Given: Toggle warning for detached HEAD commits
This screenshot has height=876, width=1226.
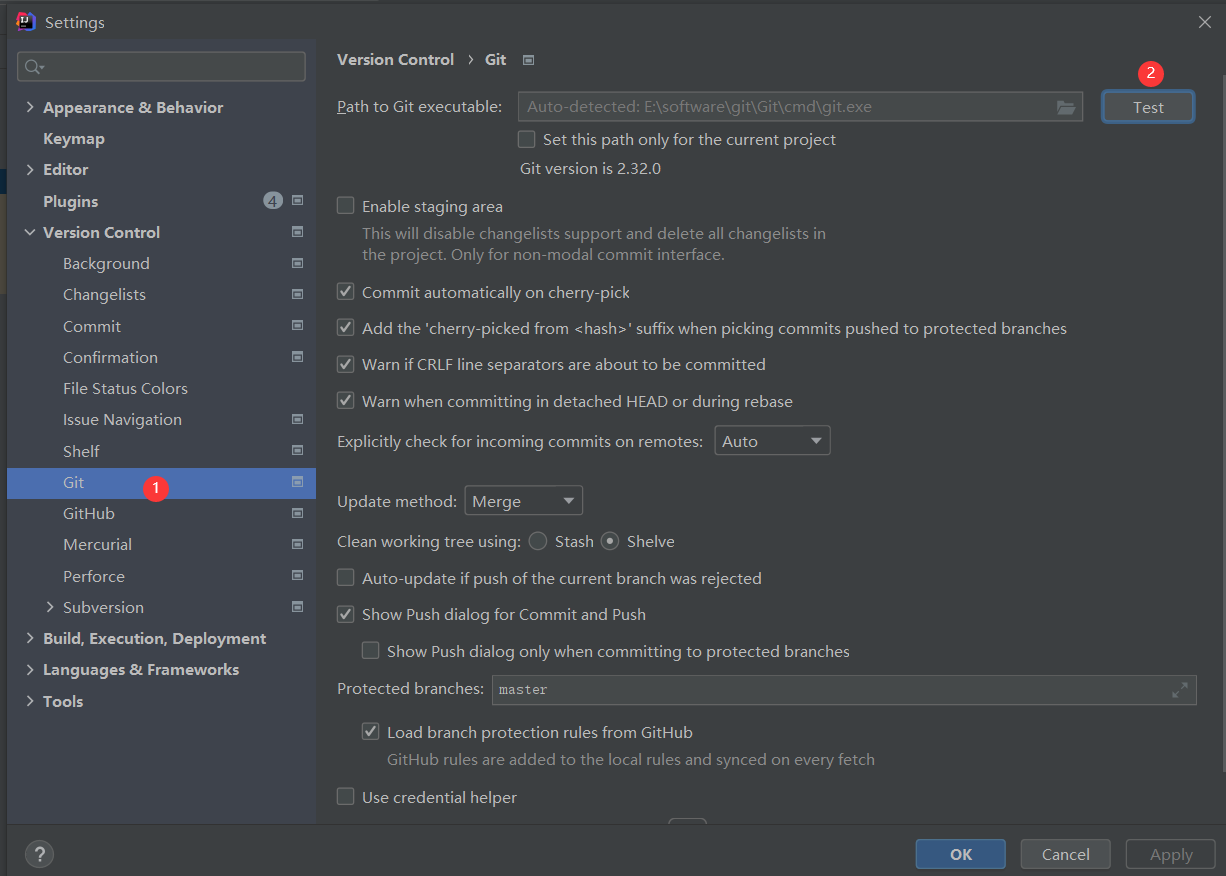Looking at the screenshot, I should click(x=346, y=401).
